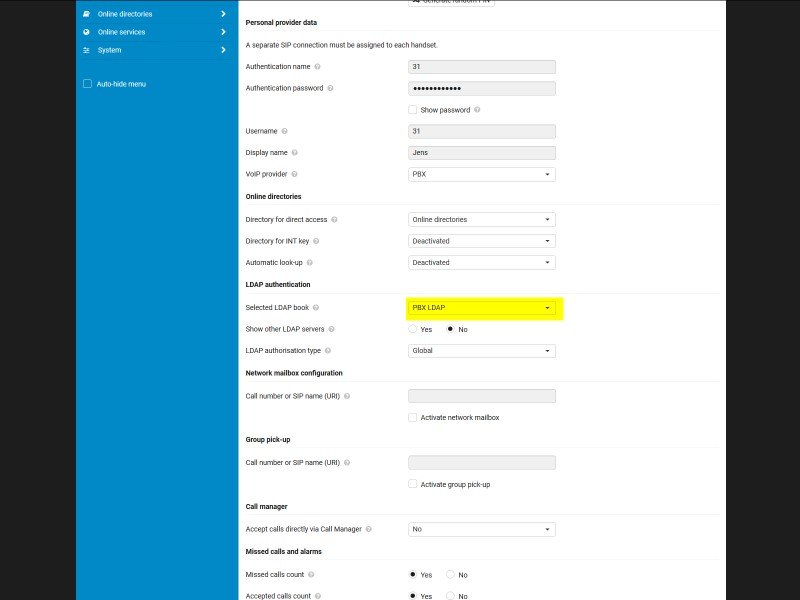Image resolution: width=800 pixels, height=600 pixels.
Task: Select Yes for Show other LDAP servers
Action: coord(413,329)
